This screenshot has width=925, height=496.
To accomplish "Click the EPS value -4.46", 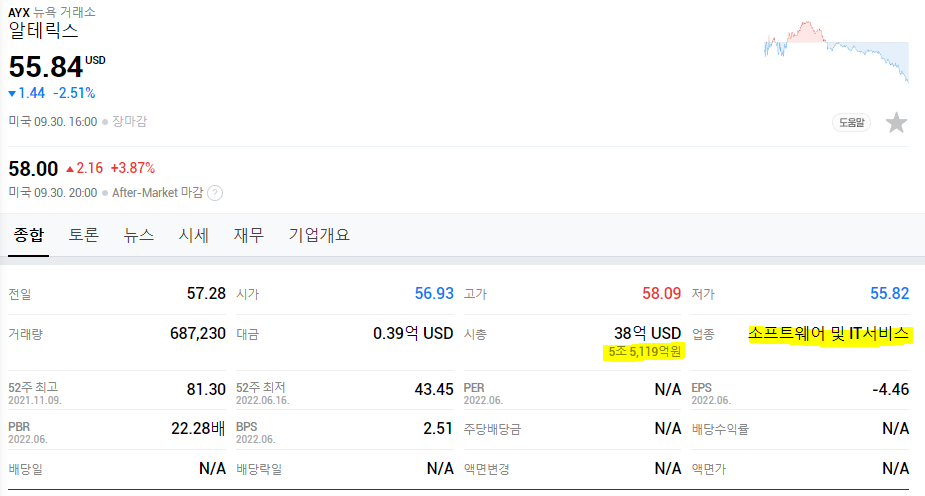I will [891, 389].
